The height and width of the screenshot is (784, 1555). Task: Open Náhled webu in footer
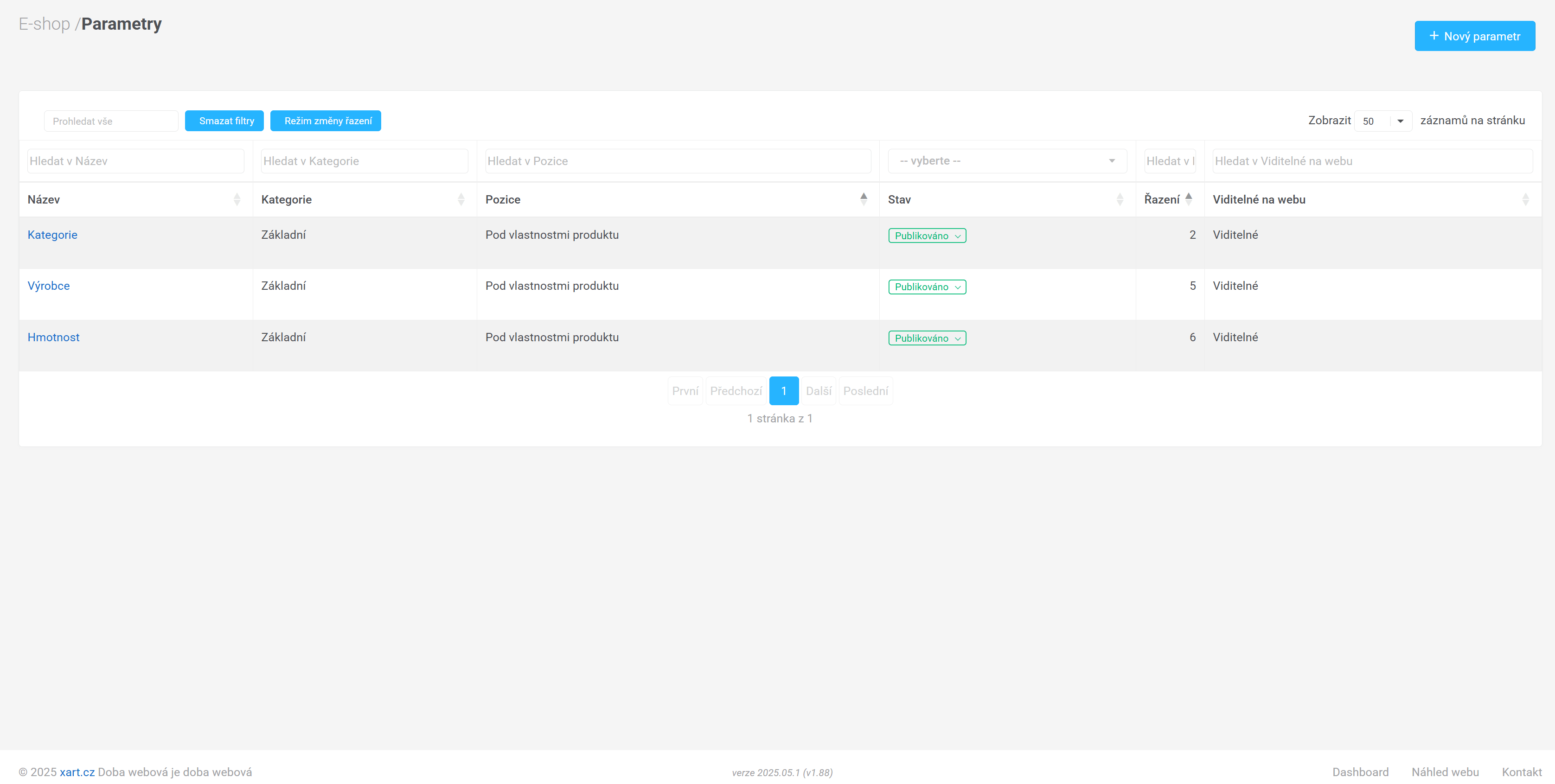[x=1445, y=771]
